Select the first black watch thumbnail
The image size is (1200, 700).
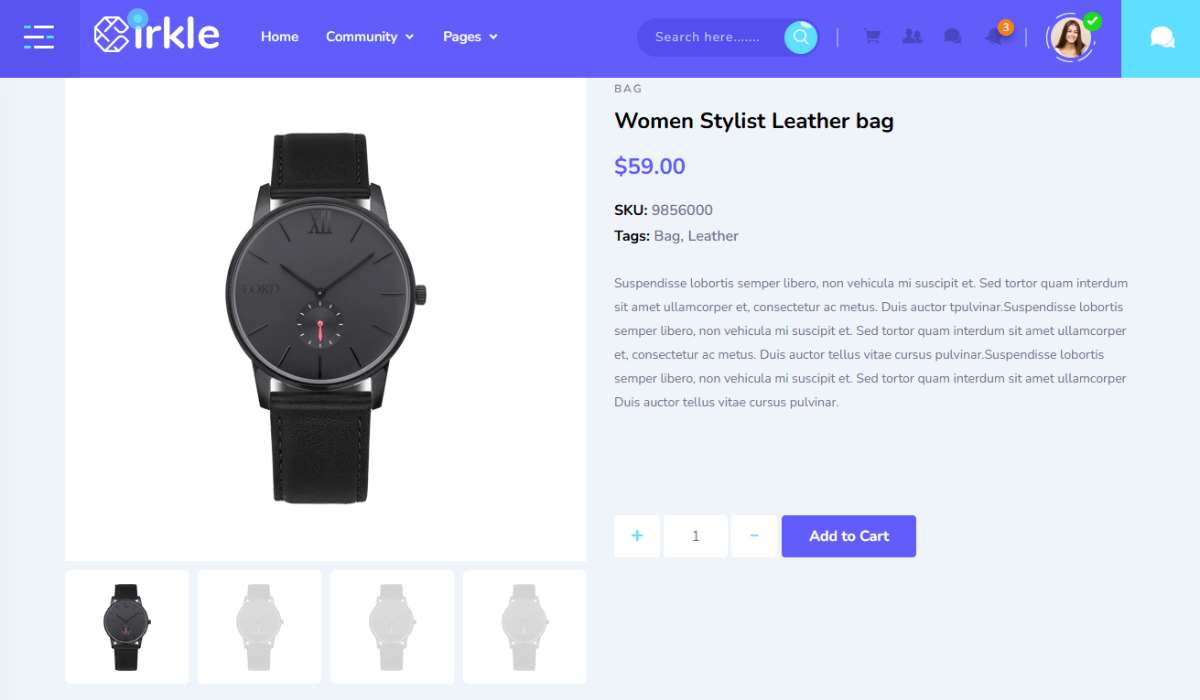(x=127, y=627)
